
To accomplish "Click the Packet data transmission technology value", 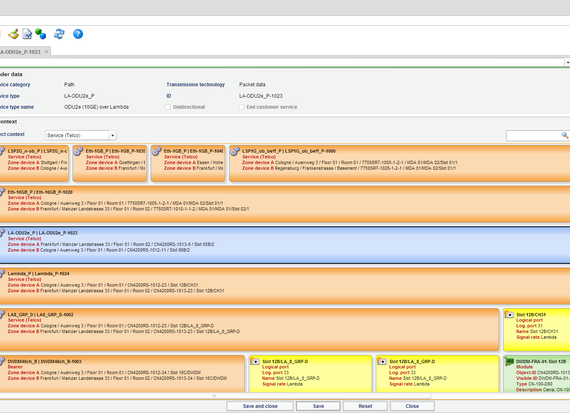I will tap(252, 84).
